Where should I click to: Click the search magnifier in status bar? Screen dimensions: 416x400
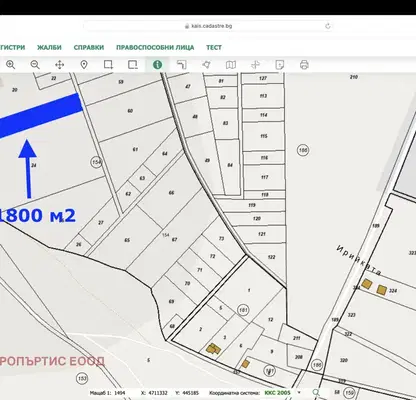(316, 393)
